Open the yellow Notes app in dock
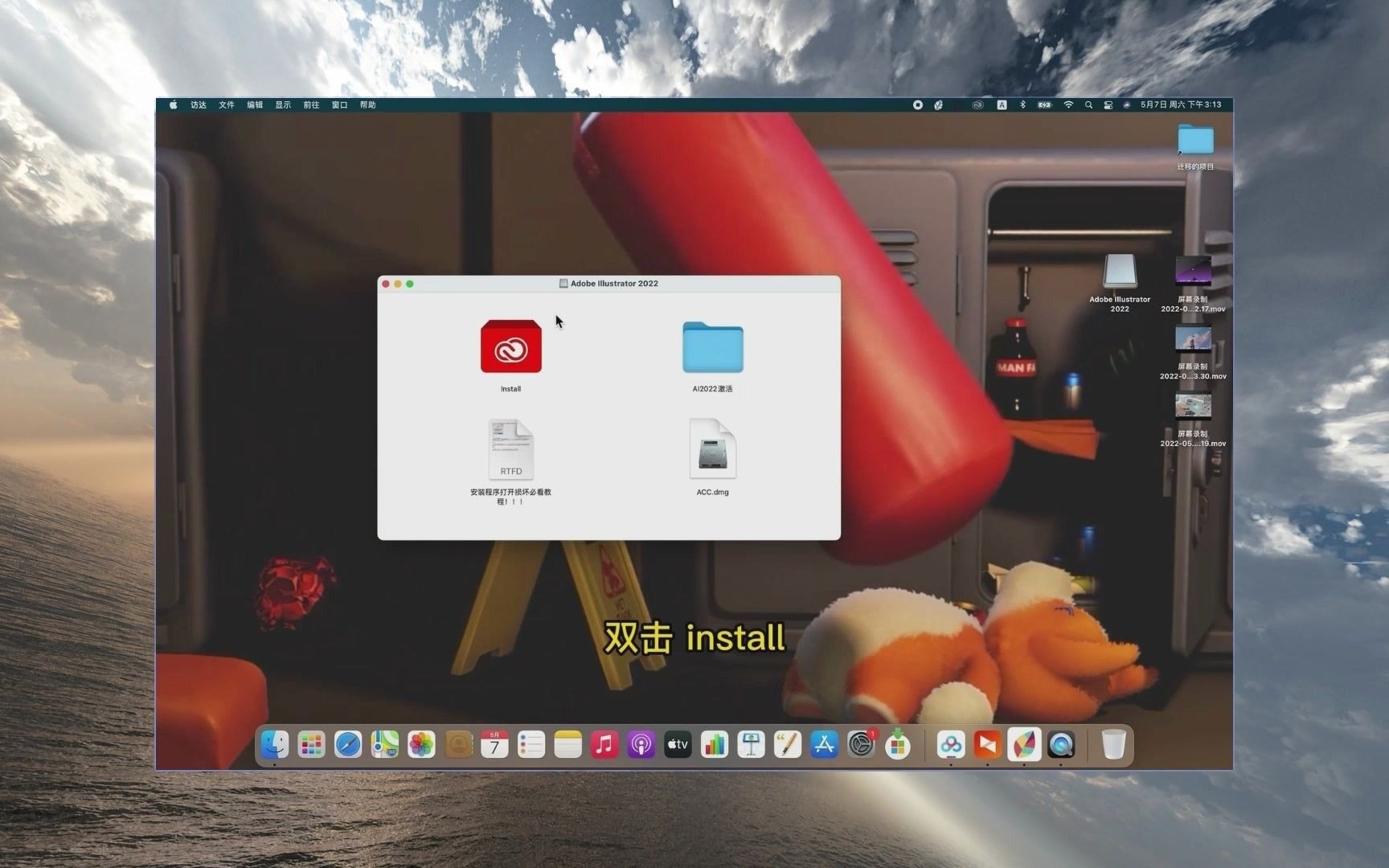1389x868 pixels. click(567, 745)
